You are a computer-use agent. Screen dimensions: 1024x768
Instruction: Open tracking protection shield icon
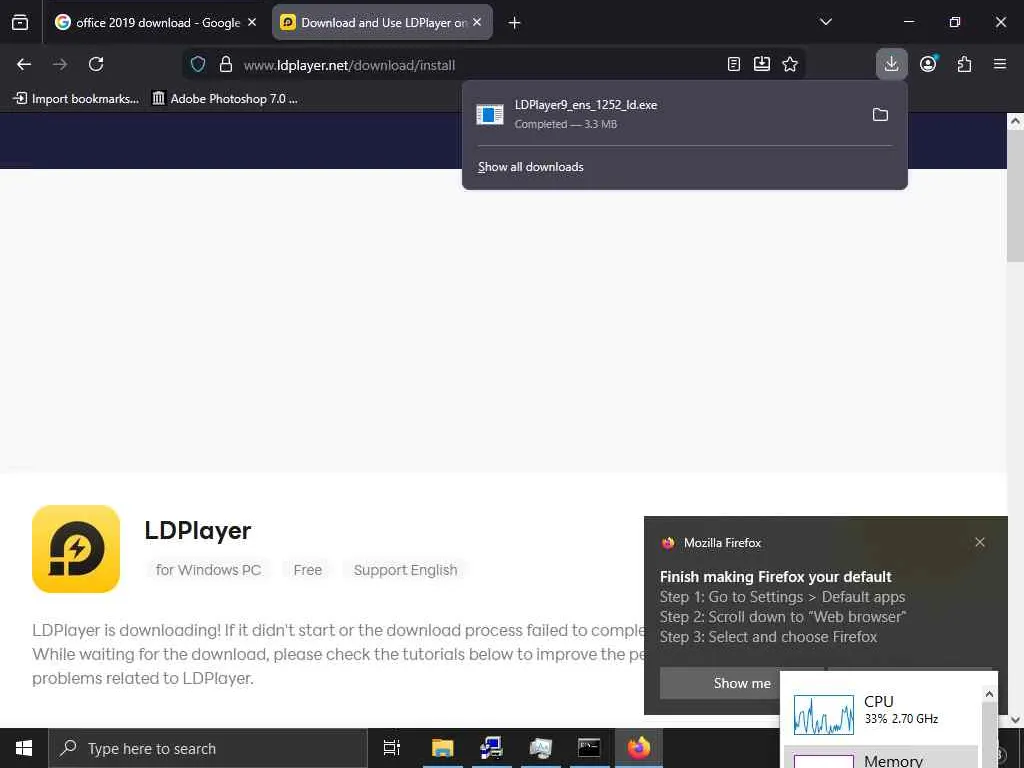198,64
